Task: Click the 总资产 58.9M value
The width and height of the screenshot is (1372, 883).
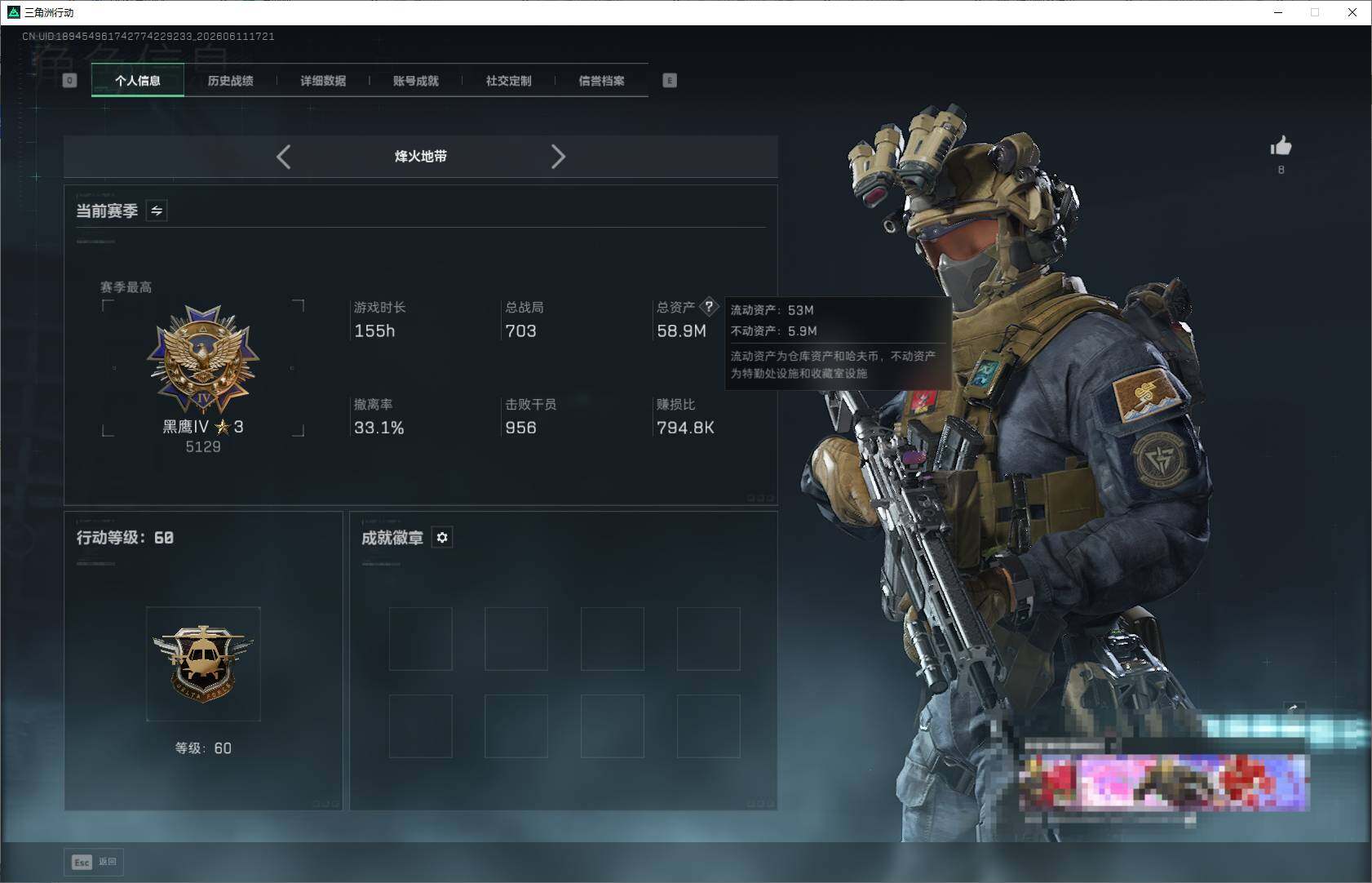Action: point(682,331)
